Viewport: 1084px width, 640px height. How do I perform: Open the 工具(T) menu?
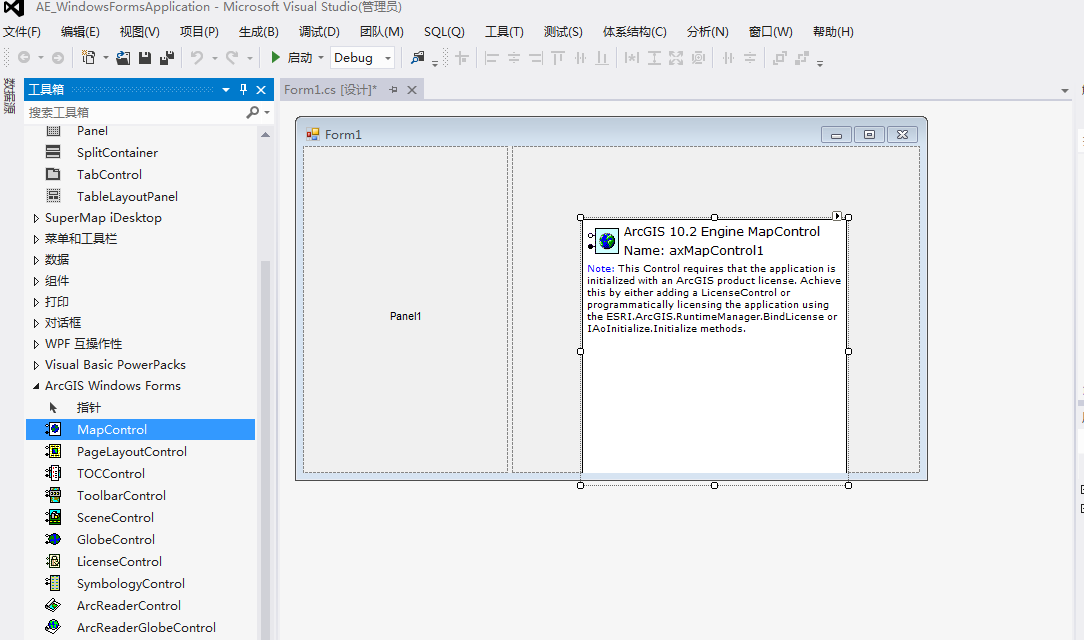504,32
